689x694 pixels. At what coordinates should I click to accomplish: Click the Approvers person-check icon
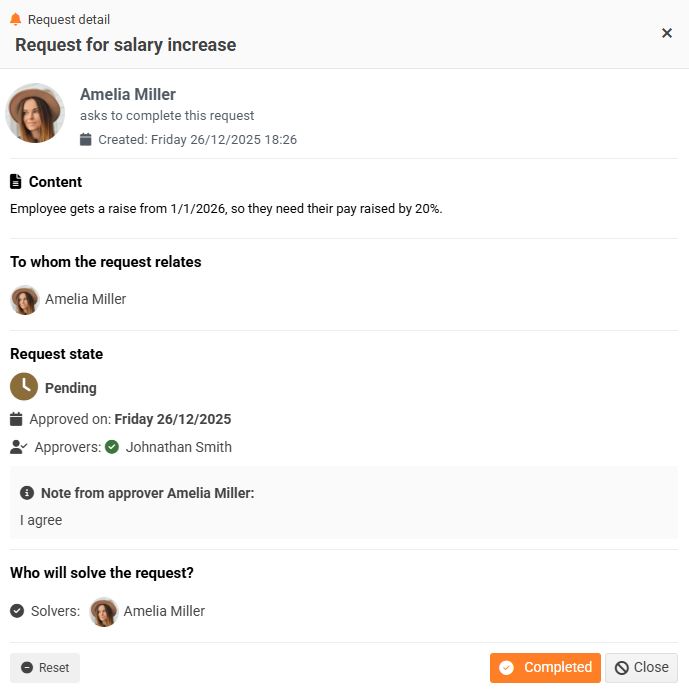click(x=18, y=447)
